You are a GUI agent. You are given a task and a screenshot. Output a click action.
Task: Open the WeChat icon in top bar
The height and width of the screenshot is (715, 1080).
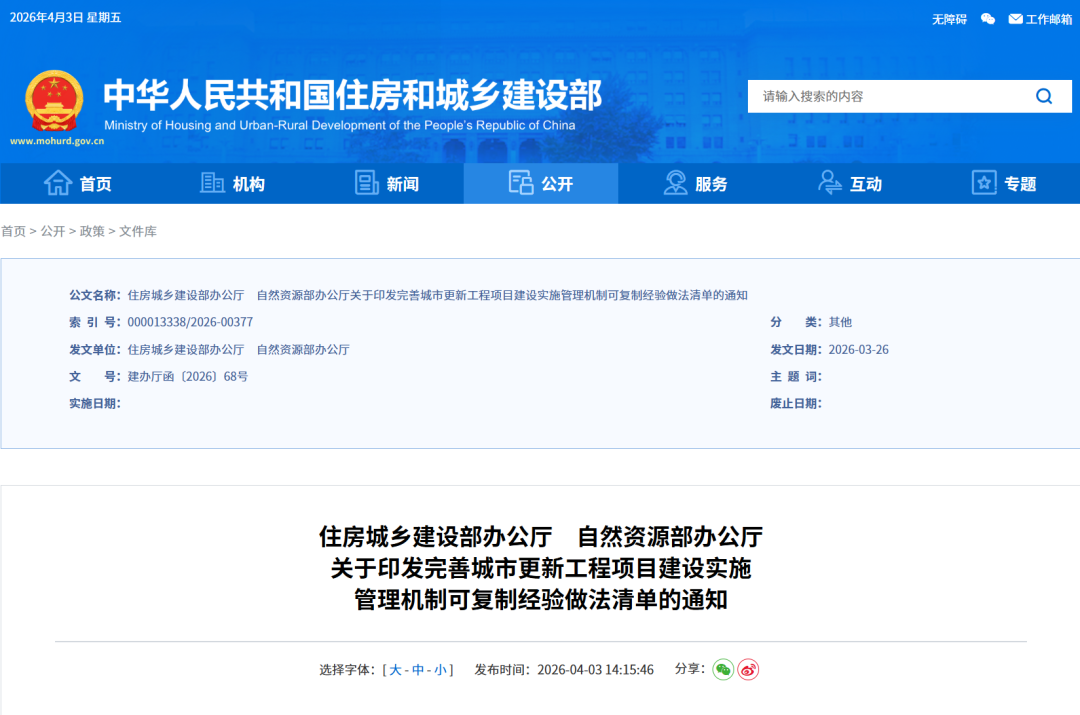988,19
